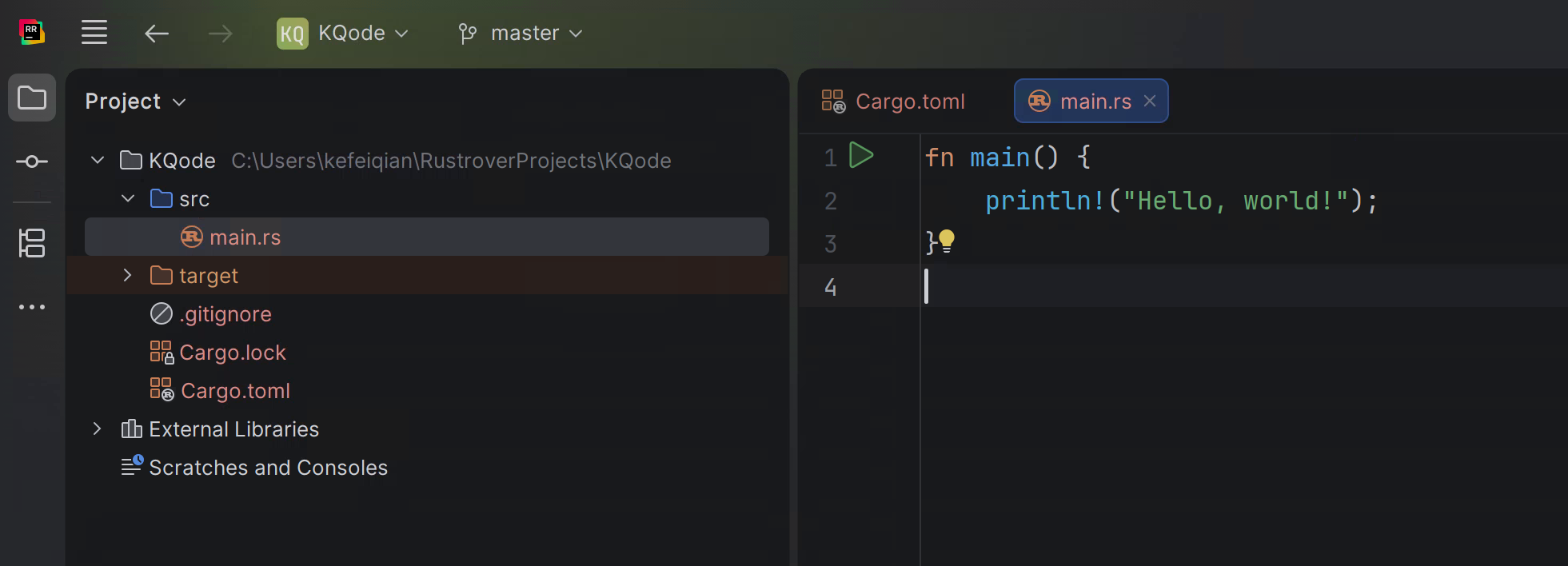Open the Structure tool window icon
Image resolution: width=1568 pixels, height=566 pixels.
pyautogui.click(x=32, y=243)
